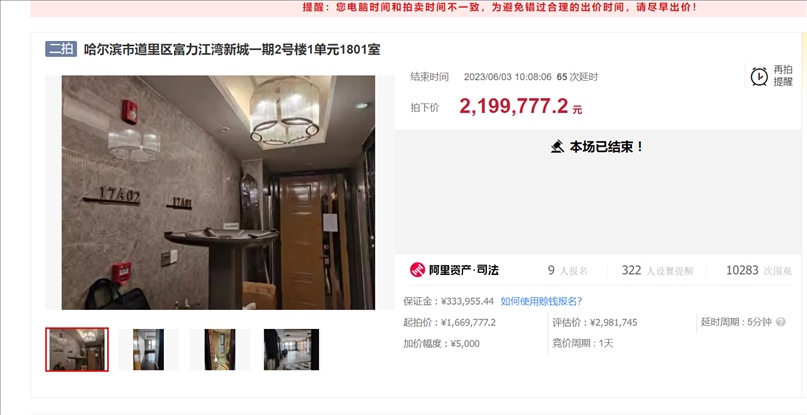807x415 pixels.
Task: Select the second thumbnail photo
Action: click(148, 350)
